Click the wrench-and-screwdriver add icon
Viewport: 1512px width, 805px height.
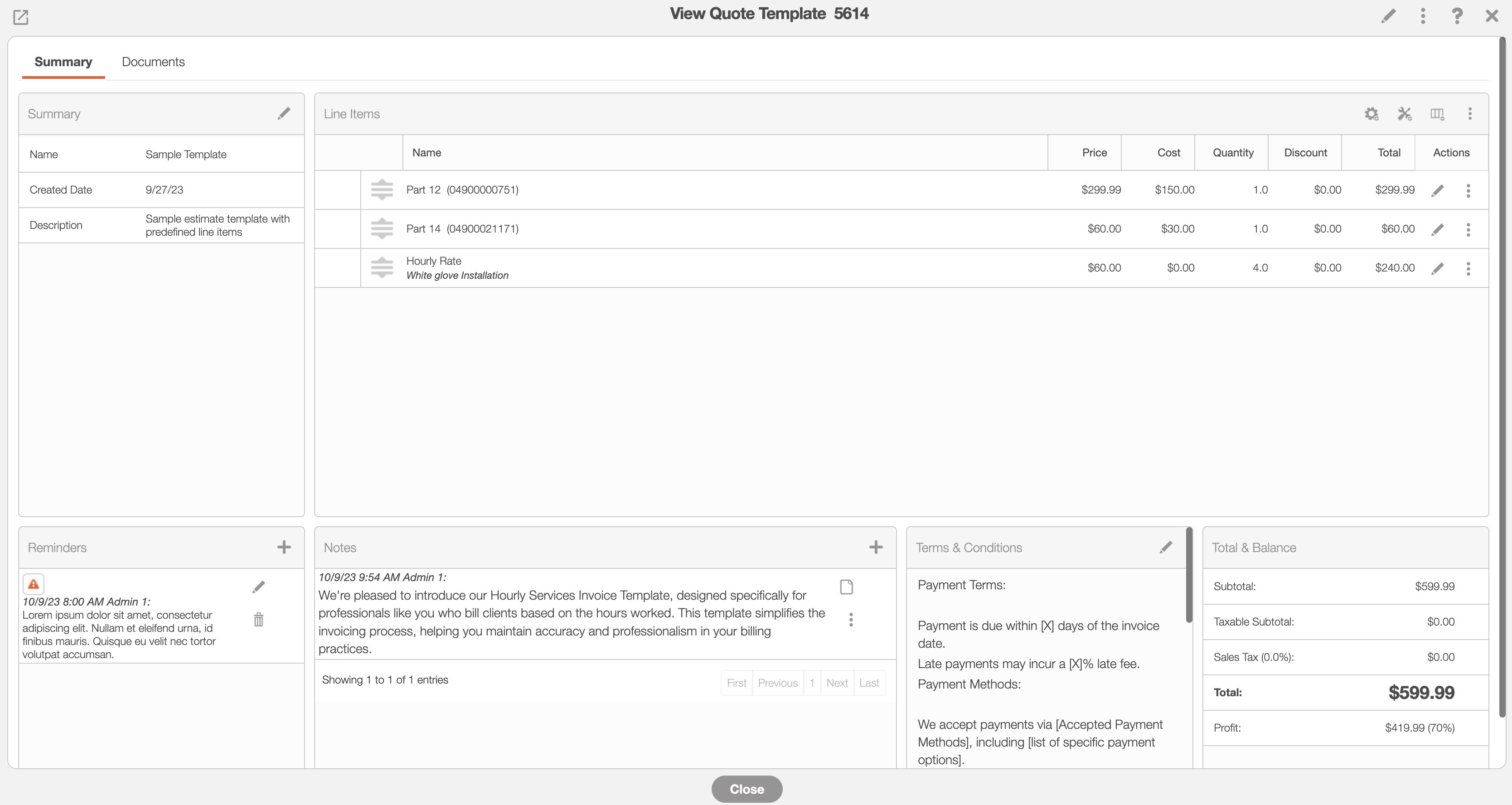click(x=1404, y=114)
